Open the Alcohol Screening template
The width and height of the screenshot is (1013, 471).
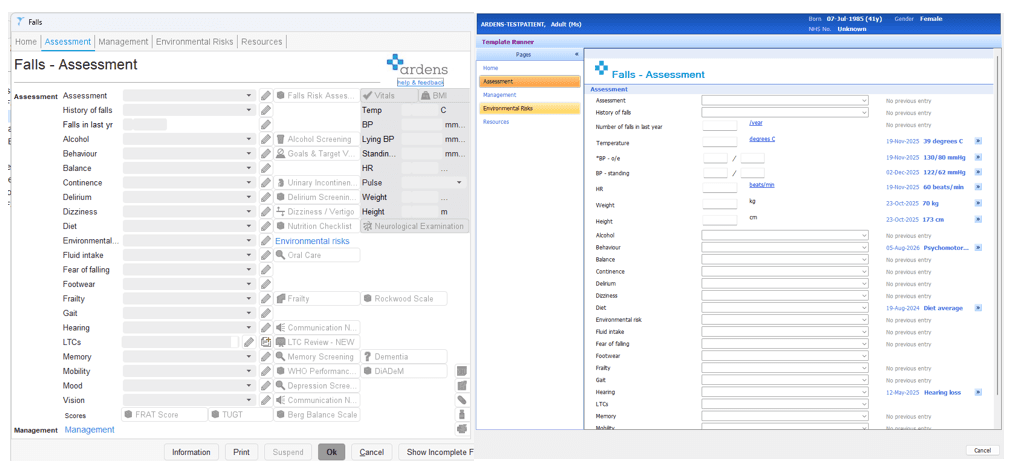point(317,139)
